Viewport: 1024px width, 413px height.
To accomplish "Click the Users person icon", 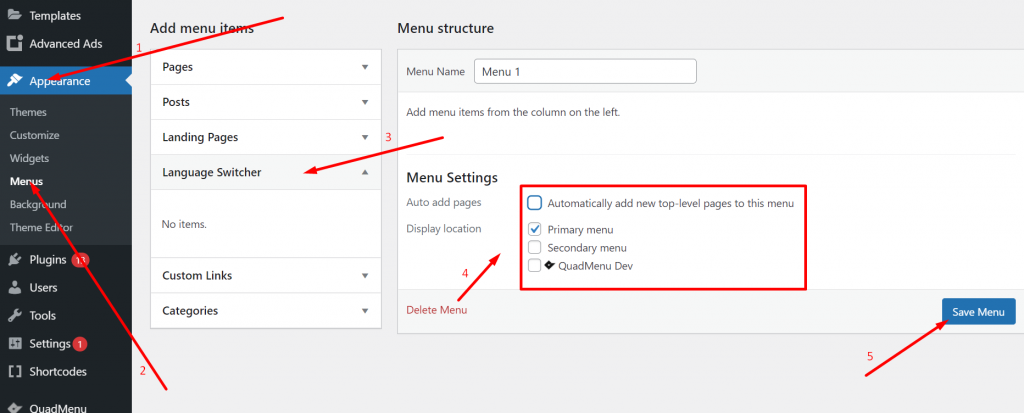I will click(x=14, y=287).
